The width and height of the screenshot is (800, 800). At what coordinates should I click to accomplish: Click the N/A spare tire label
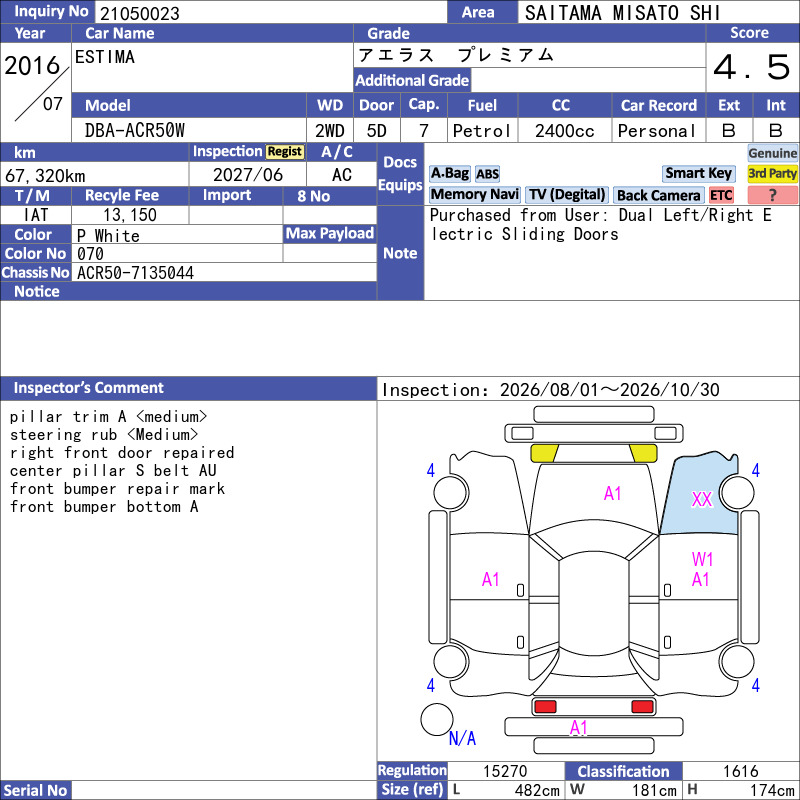(462, 738)
